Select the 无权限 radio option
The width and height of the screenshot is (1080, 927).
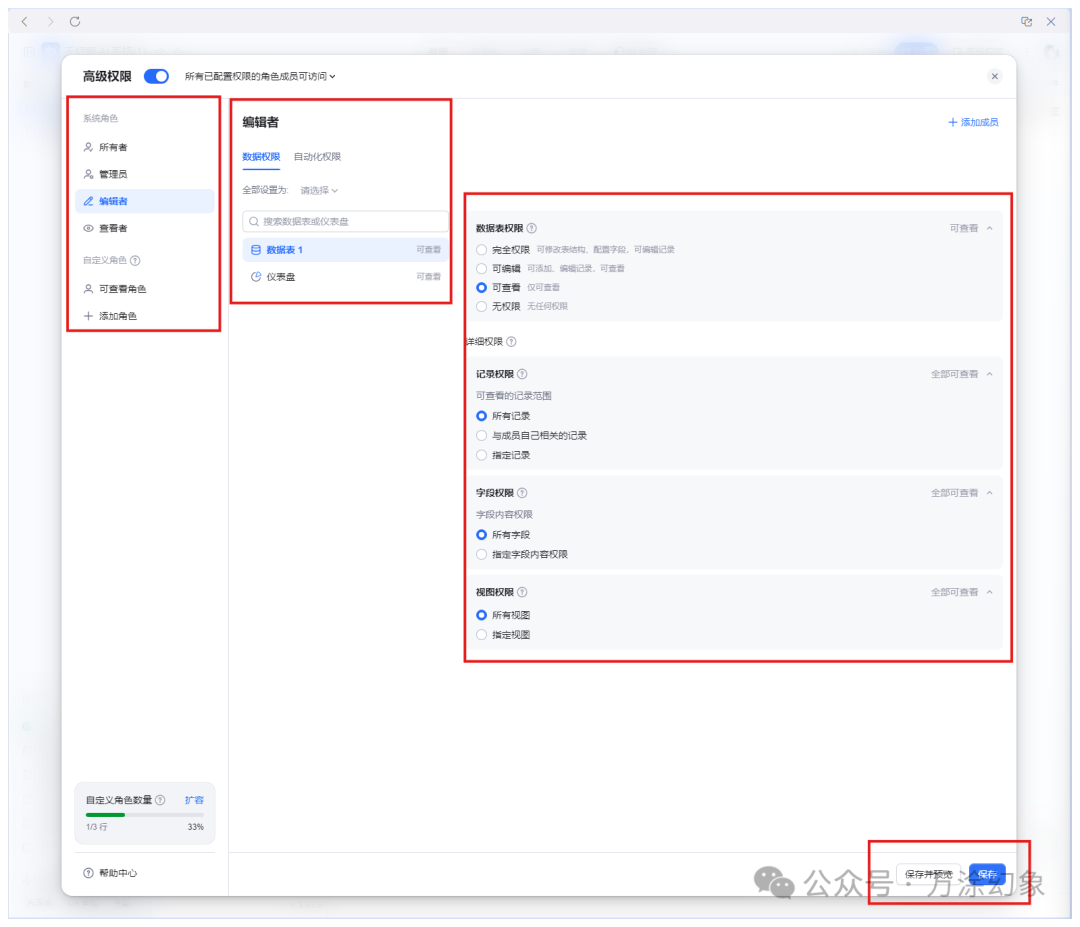[x=481, y=306]
